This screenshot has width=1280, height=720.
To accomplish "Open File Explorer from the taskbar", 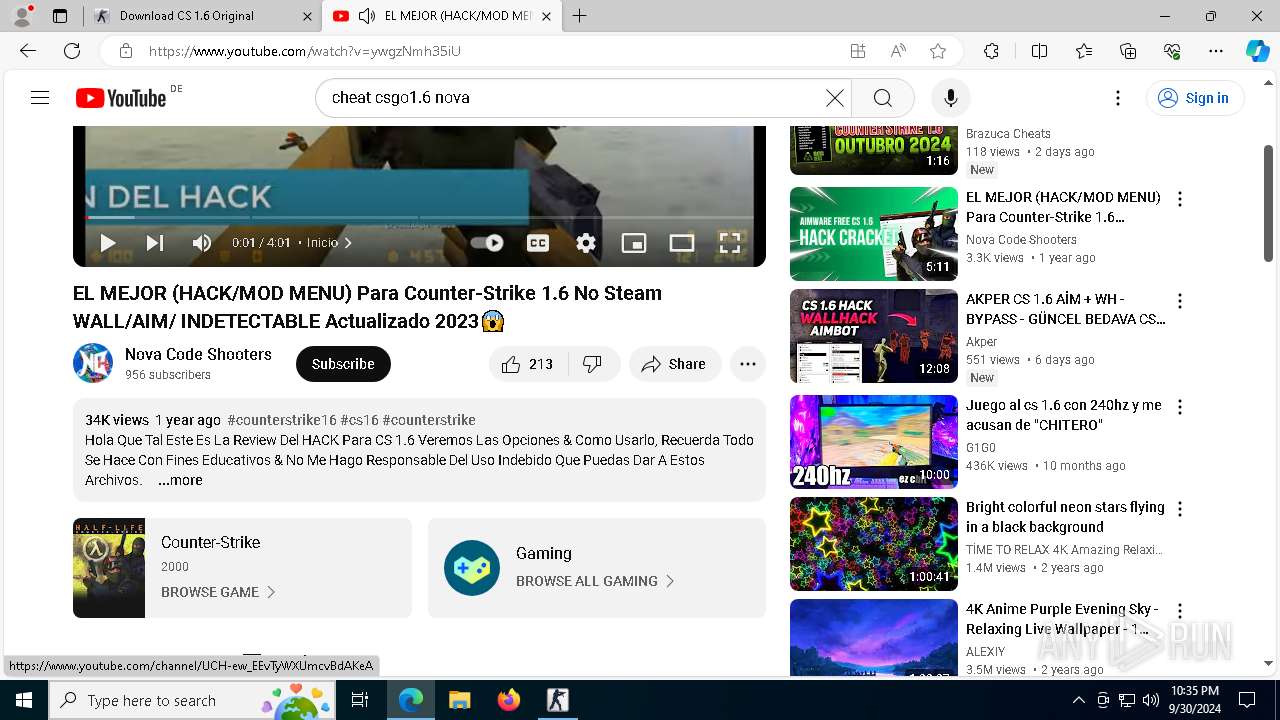I will 459,700.
